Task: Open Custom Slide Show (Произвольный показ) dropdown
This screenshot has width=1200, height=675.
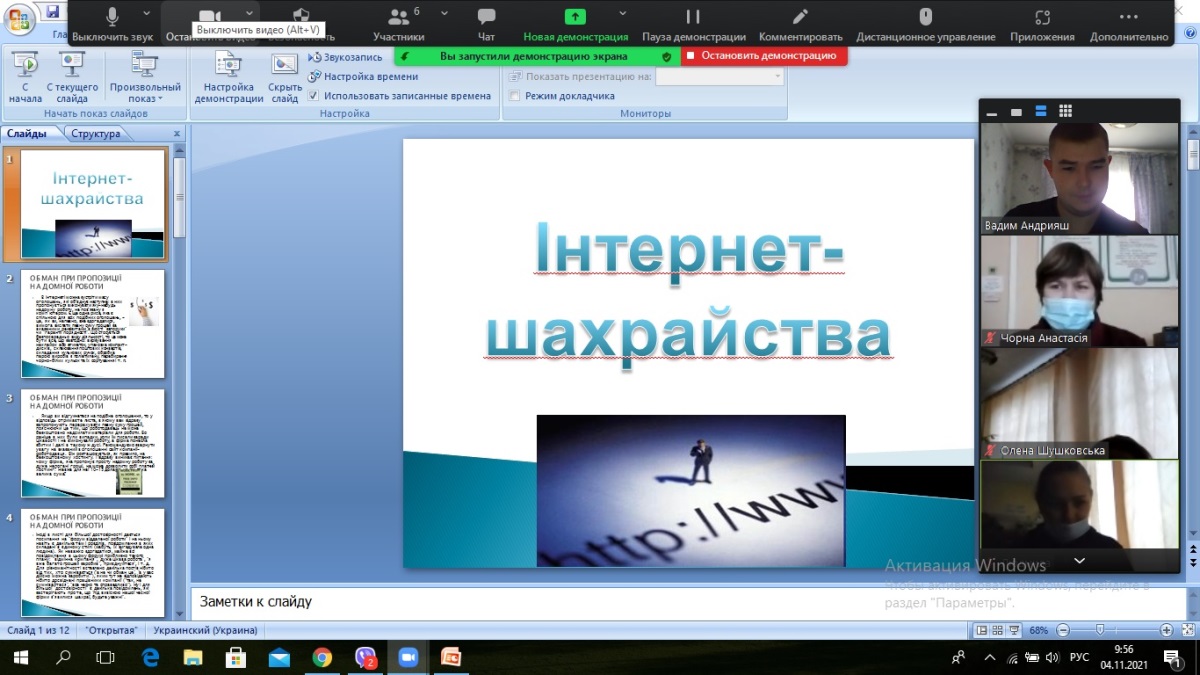Action: (x=144, y=78)
